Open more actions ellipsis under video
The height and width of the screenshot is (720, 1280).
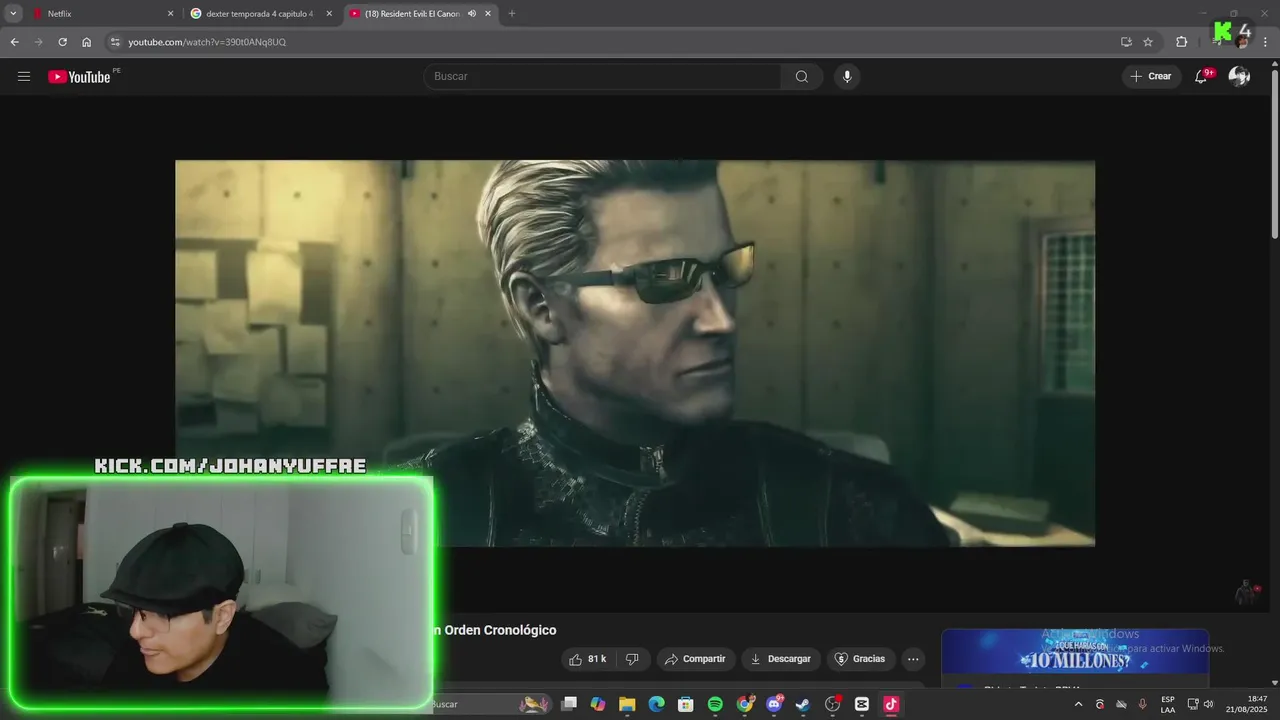point(913,659)
